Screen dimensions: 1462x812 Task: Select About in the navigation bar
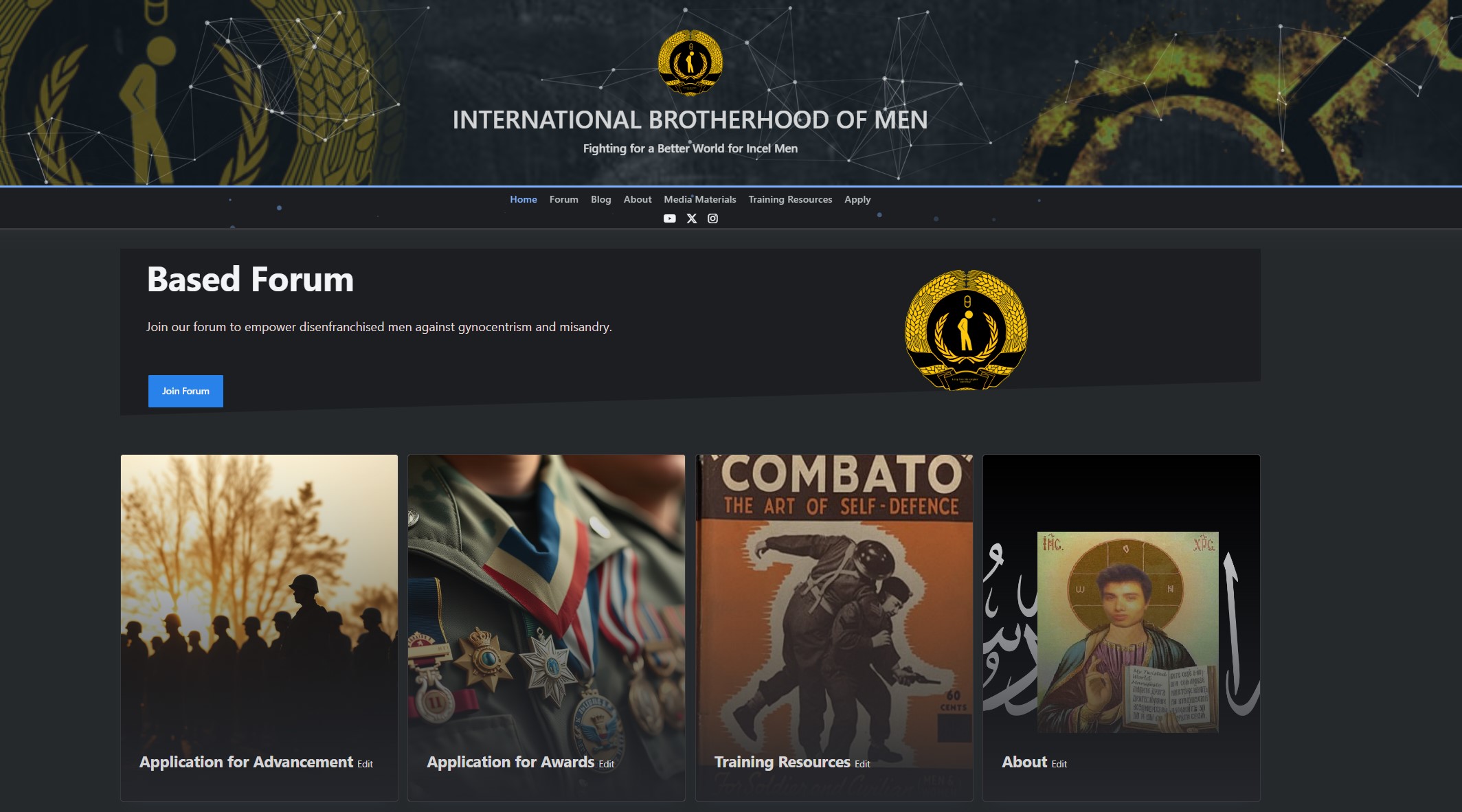tap(637, 199)
